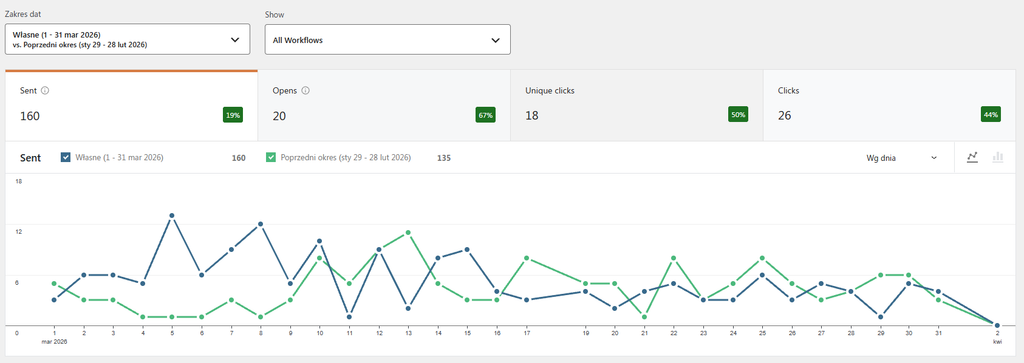Click the y-axis label 12
Image resolution: width=1024 pixels, height=363 pixels.
click(x=18, y=232)
